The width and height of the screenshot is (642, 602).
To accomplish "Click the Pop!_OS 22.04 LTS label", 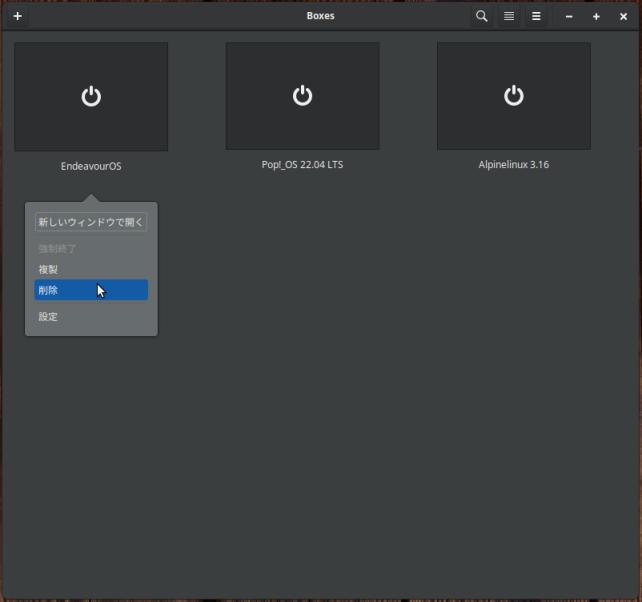I will 302,165.
